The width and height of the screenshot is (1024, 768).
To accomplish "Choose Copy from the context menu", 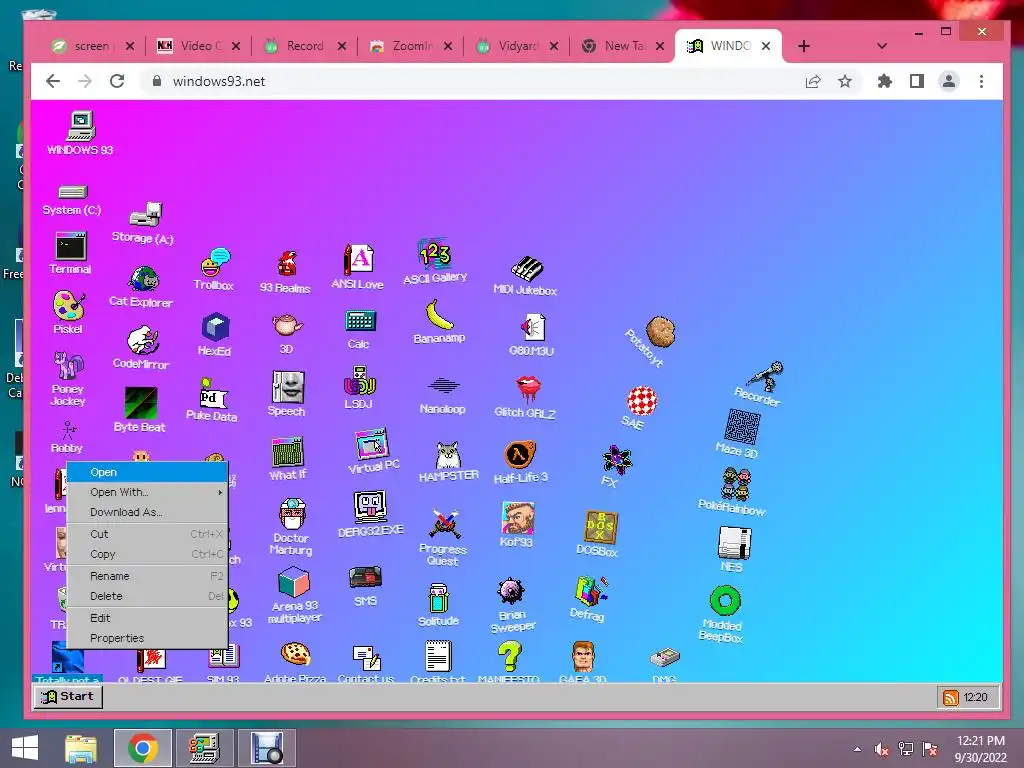I will point(148,554).
